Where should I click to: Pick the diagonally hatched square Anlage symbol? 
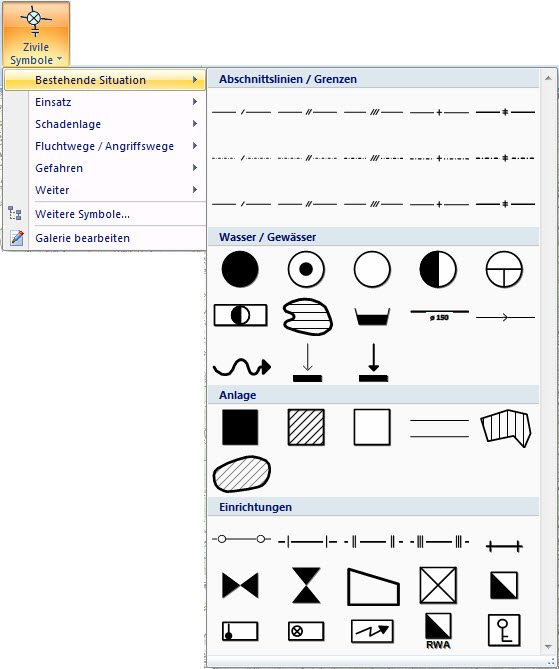[x=306, y=427]
